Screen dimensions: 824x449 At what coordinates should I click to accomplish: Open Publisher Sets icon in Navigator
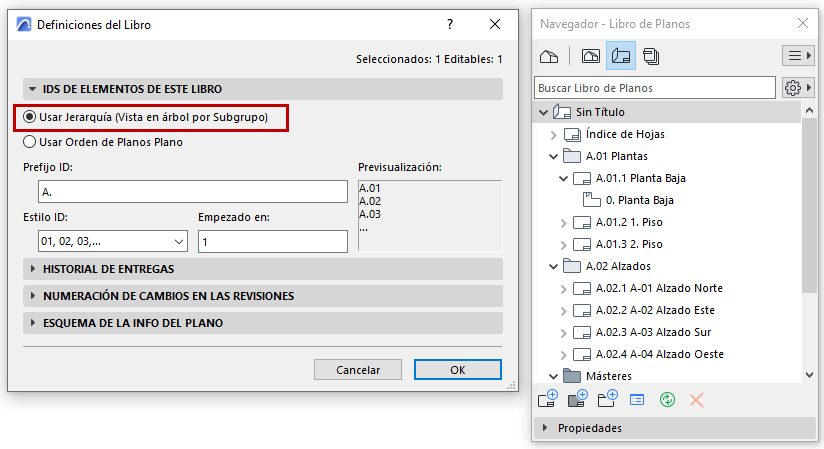[x=651, y=56]
